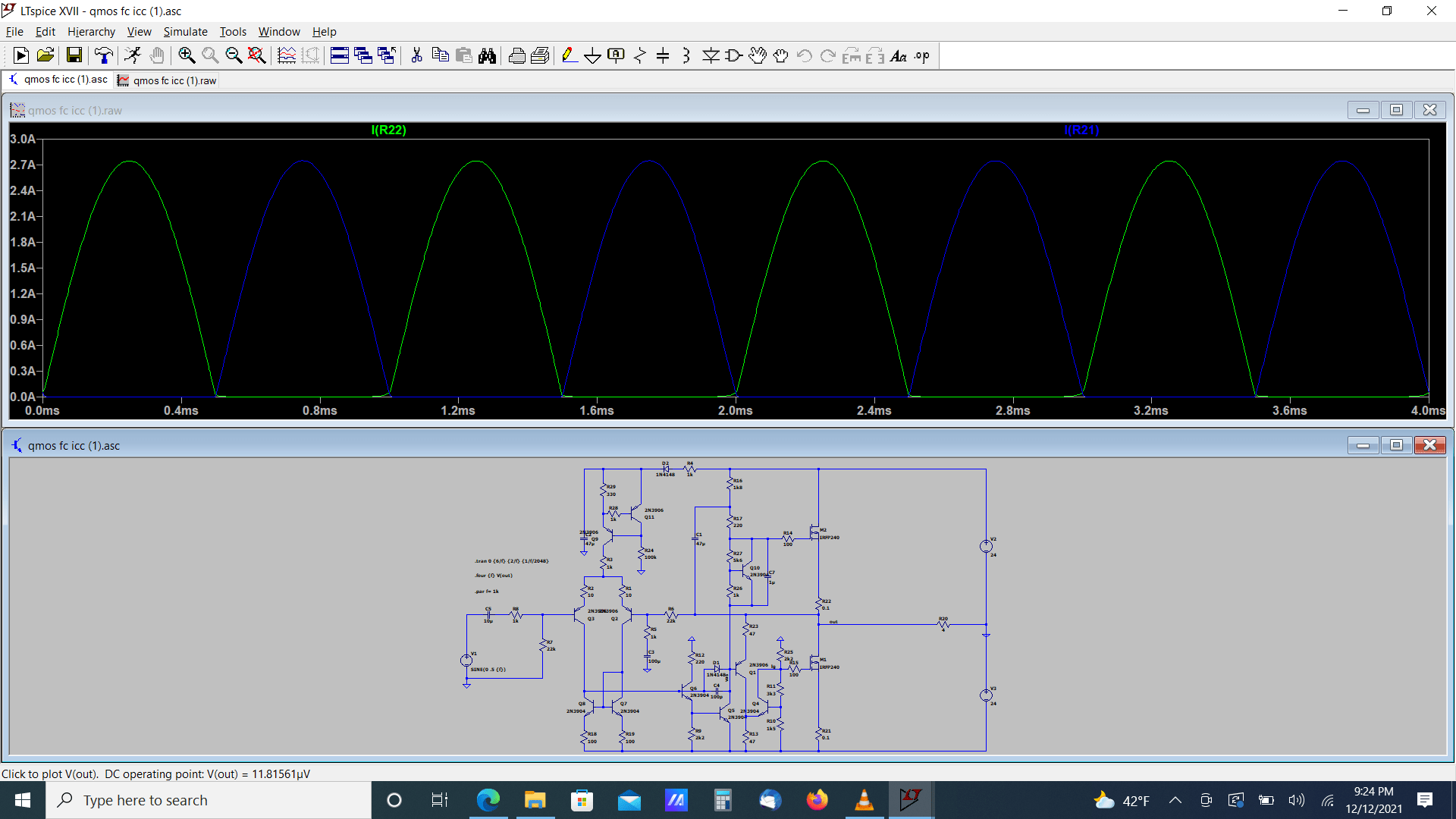Select Drag closed-hand tool
Screen dimensions: 1456x819
coord(780,55)
